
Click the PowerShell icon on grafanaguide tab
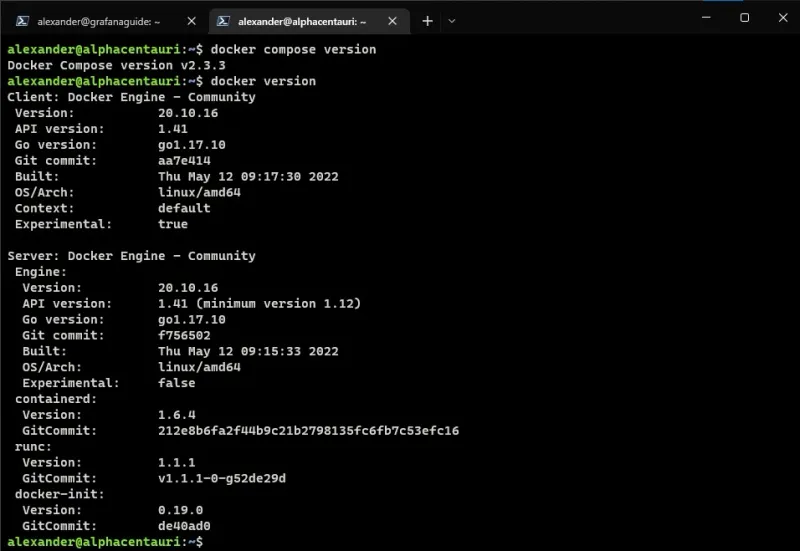point(22,21)
